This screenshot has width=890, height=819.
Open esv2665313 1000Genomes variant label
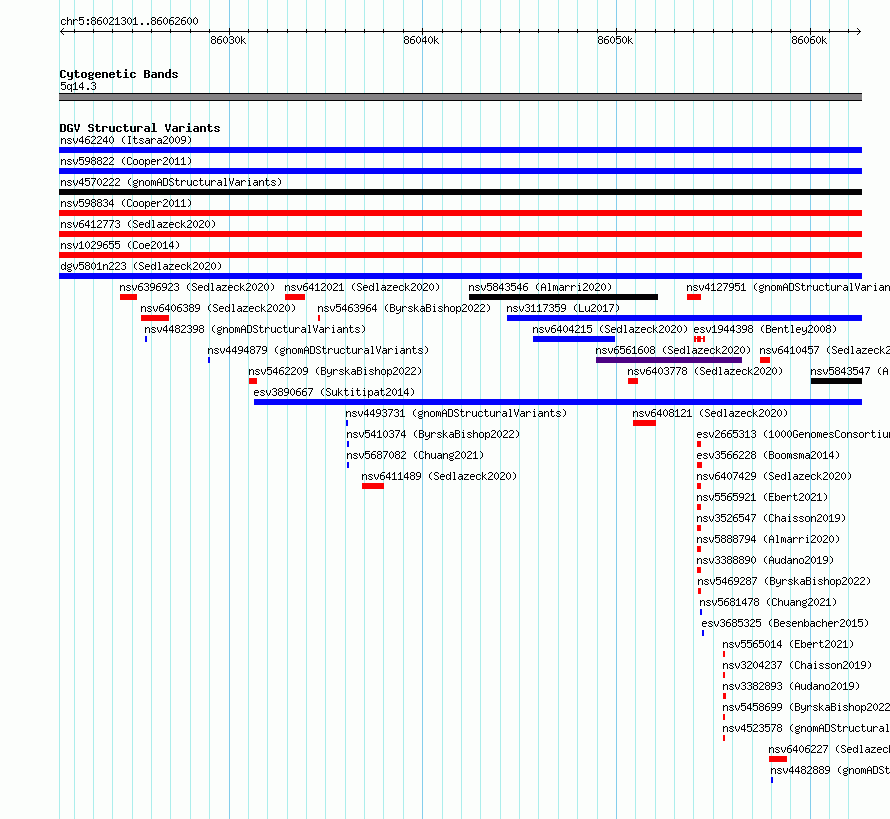[x=793, y=434]
